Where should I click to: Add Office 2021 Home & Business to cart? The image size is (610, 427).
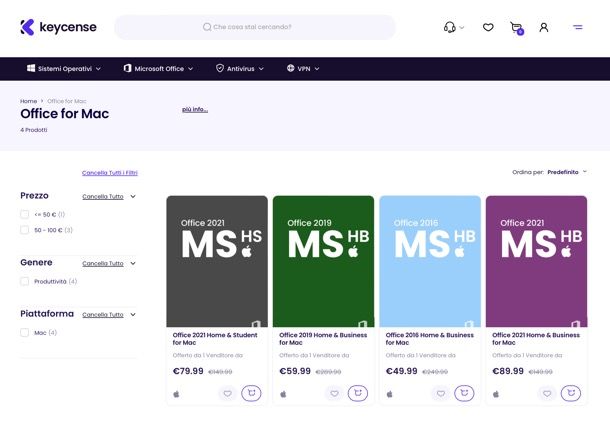571,393
